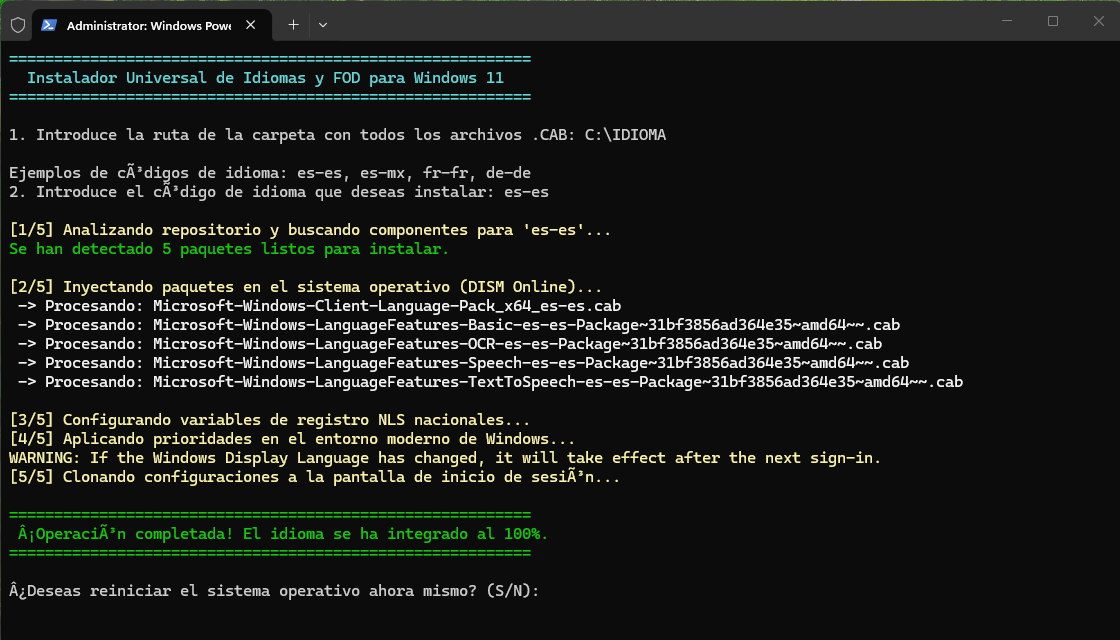The width and height of the screenshot is (1120, 640).
Task: Click the '[5/5] Clonando configuraciones' line
Action: click(315, 477)
